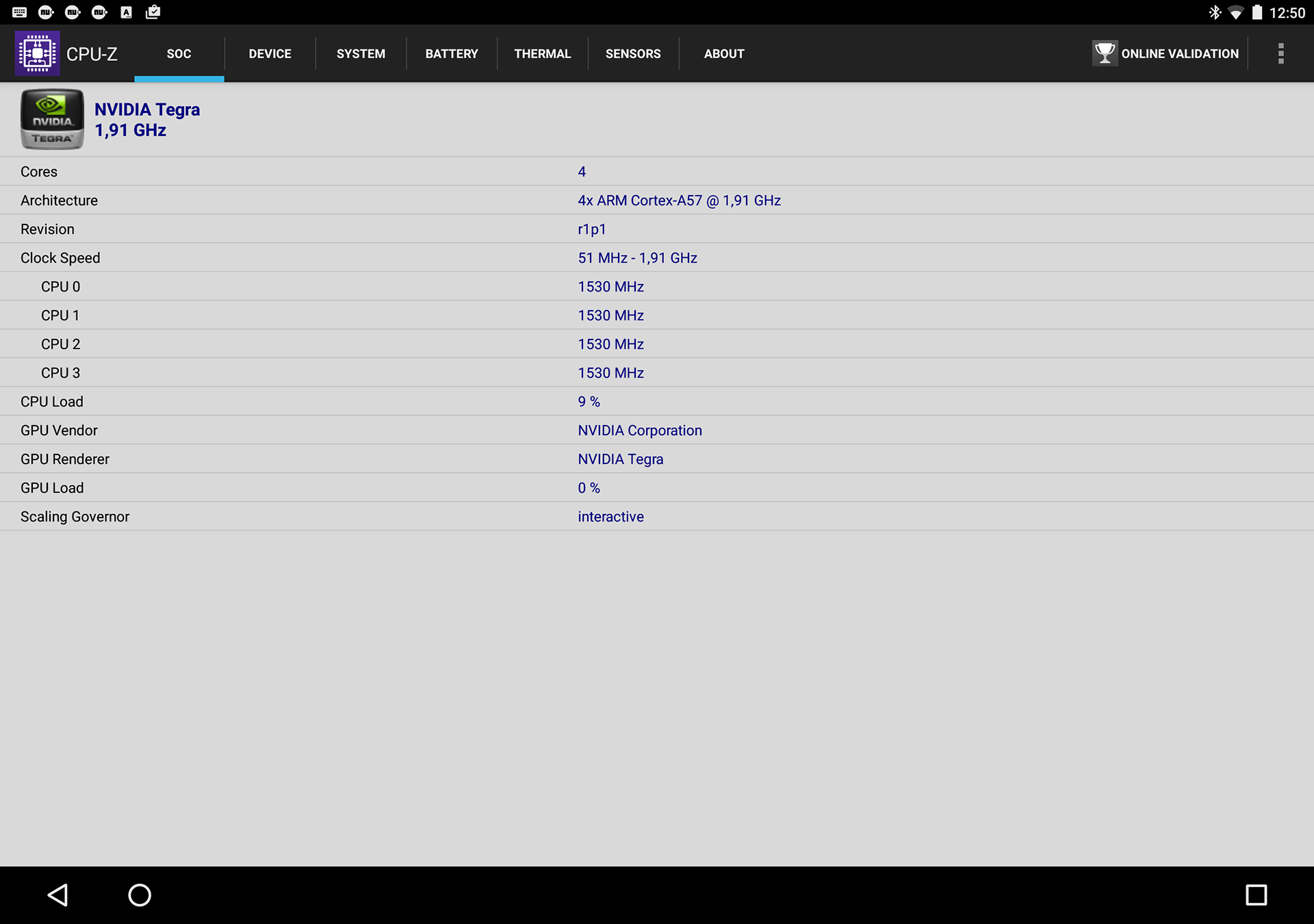Tap the Bluetooth status icon
The height and width of the screenshot is (924, 1314).
click(1215, 12)
